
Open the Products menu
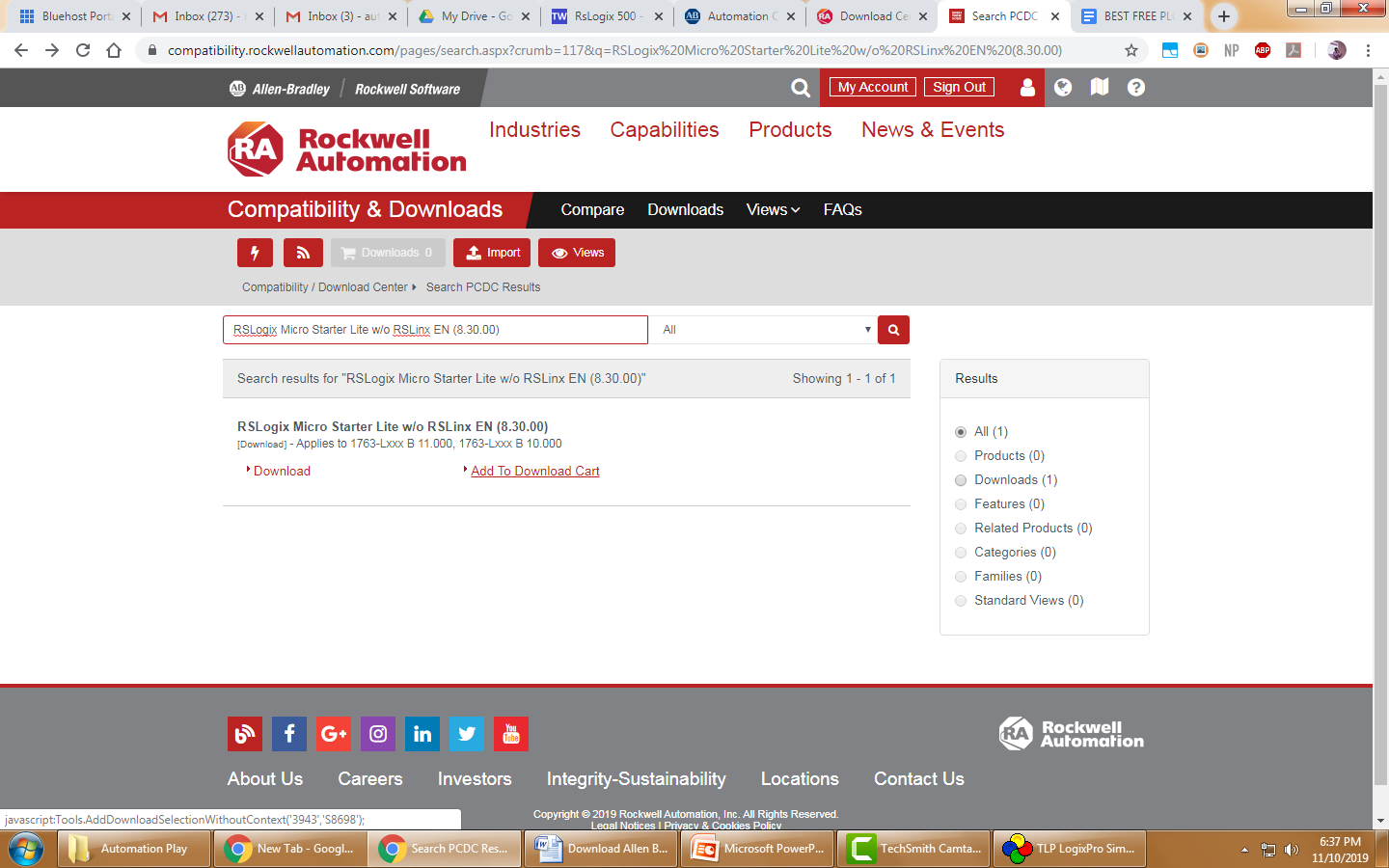click(x=790, y=130)
